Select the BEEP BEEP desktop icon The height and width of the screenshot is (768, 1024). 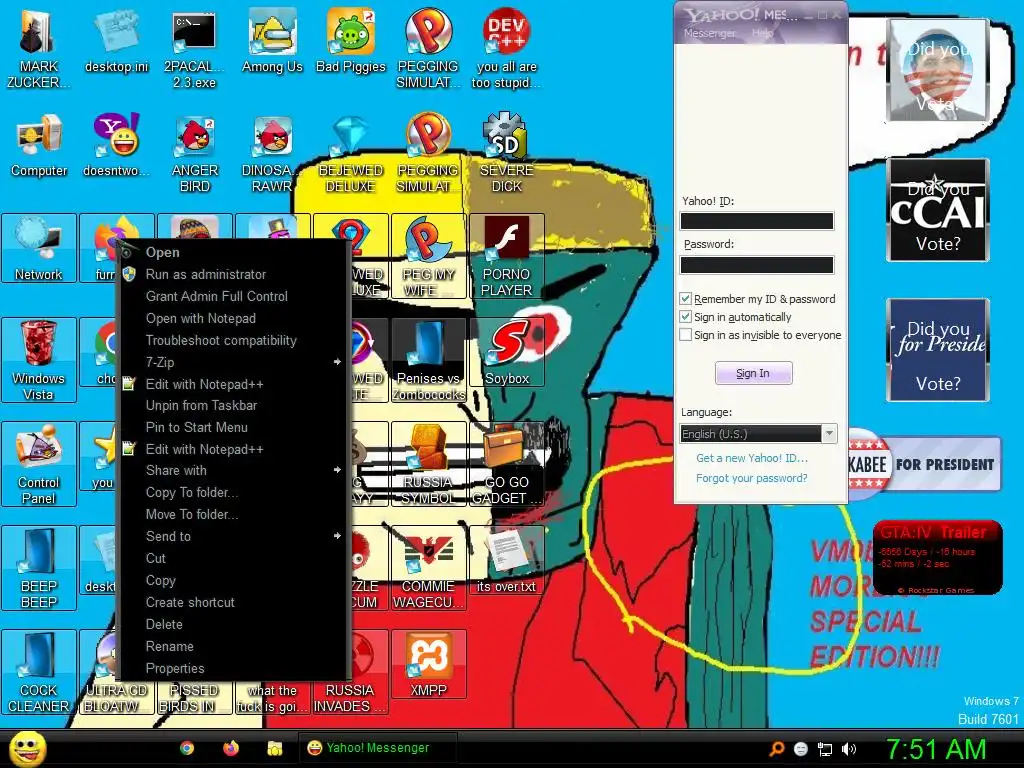tap(39, 568)
